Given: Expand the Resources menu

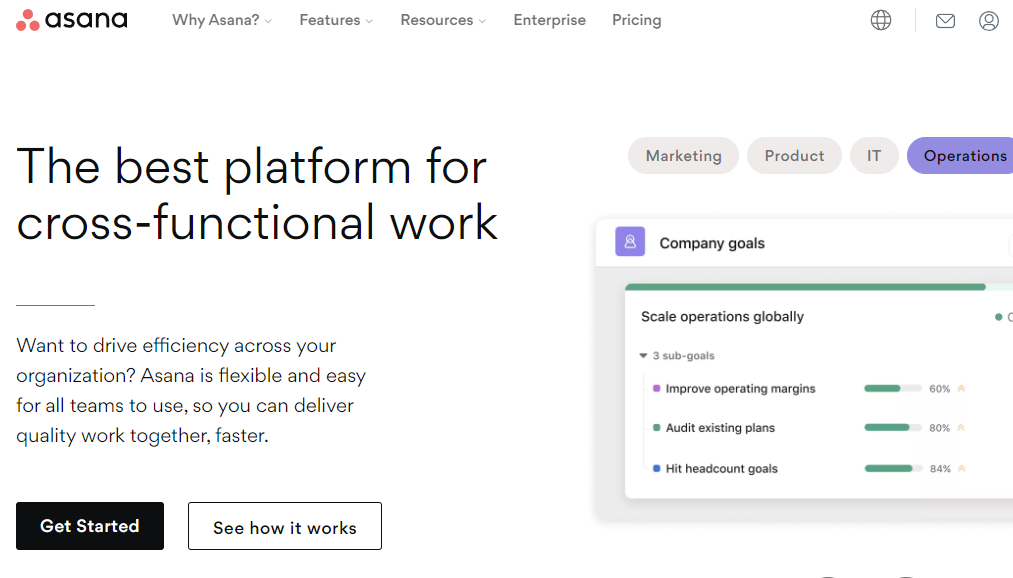Looking at the screenshot, I should coord(443,20).
